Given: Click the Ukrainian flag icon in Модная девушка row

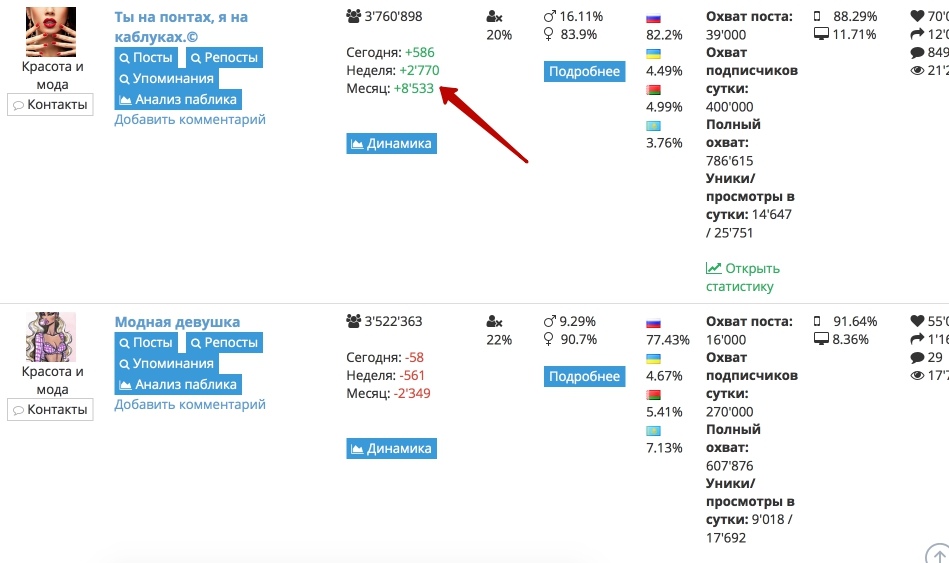Looking at the screenshot, I should tap(653, 359).
